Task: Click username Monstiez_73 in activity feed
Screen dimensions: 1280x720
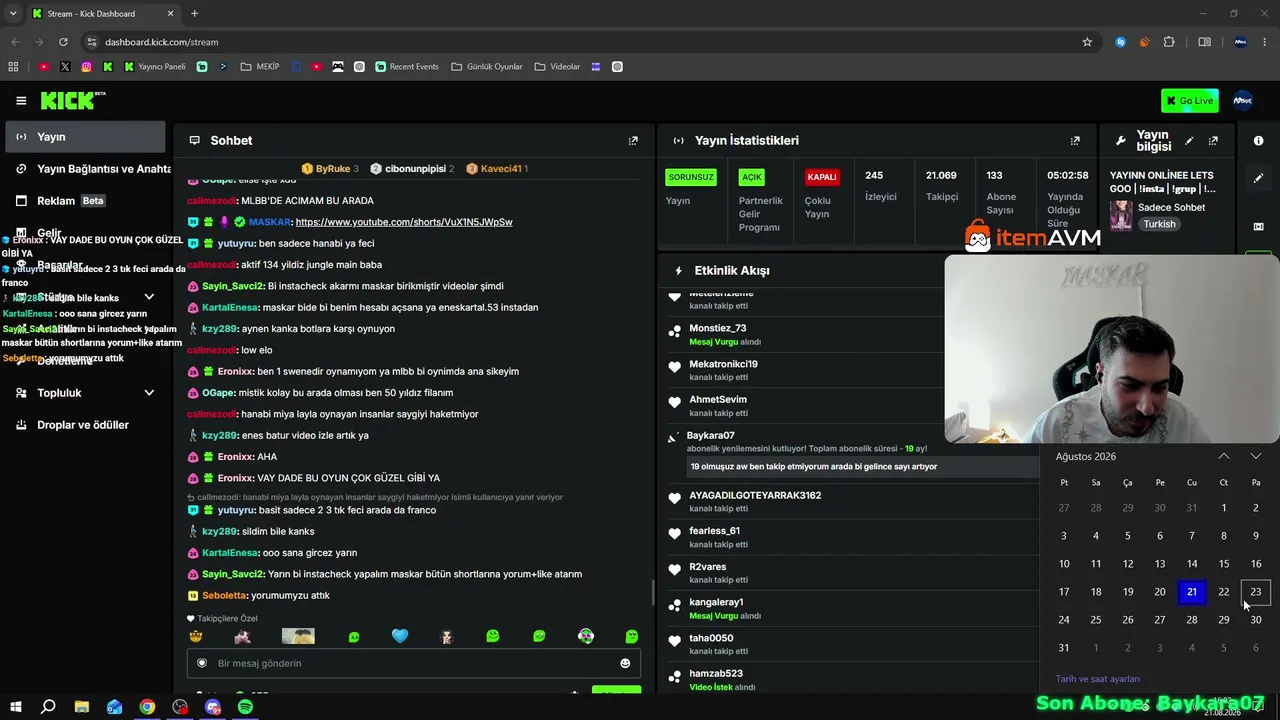Action: 718,328
